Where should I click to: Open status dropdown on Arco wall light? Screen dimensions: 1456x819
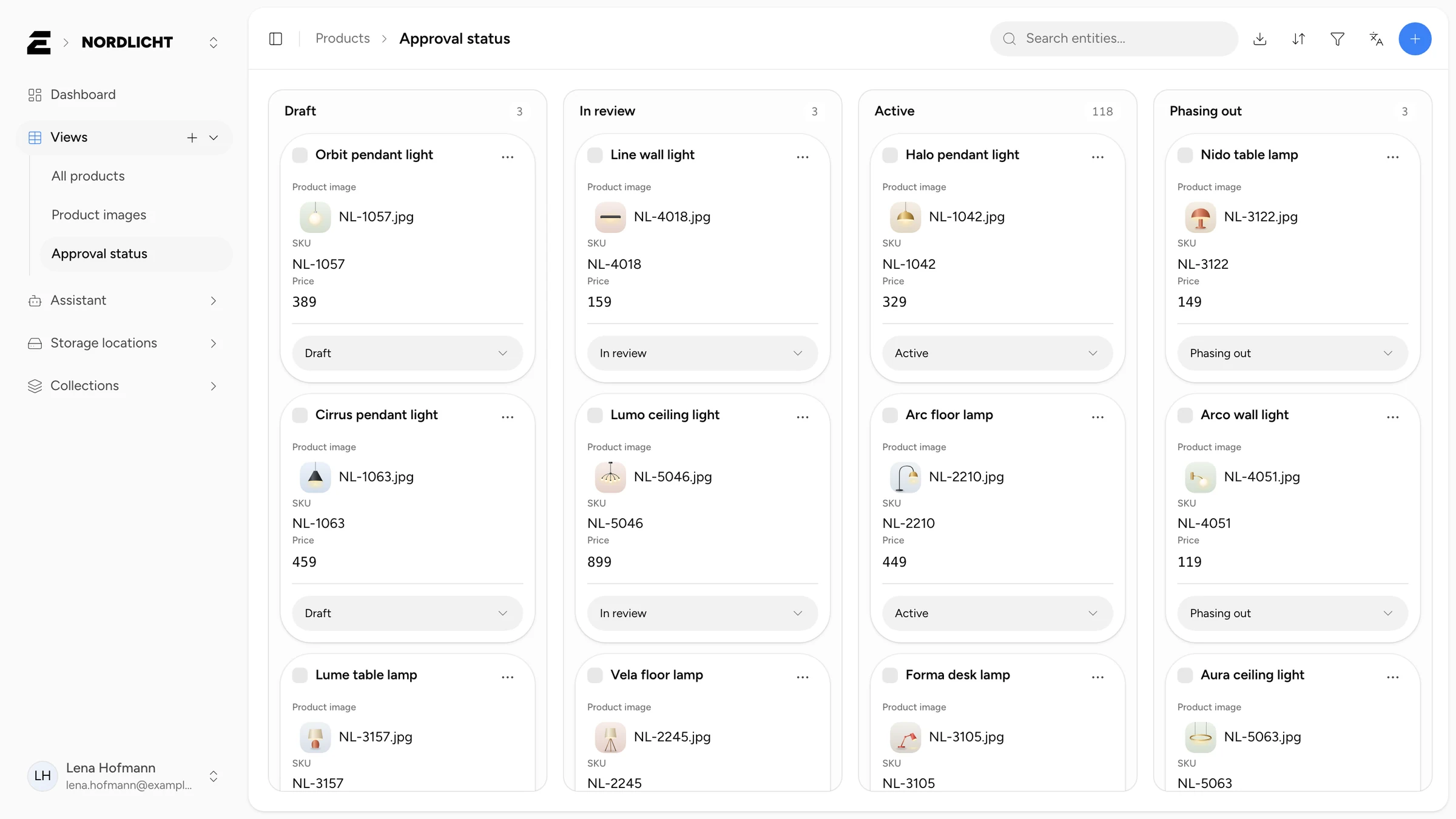(1293, 613)
